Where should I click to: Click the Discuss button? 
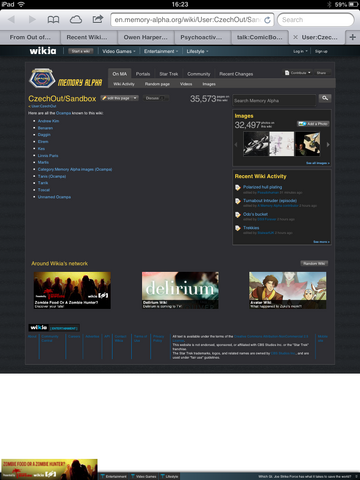point(157,98)
